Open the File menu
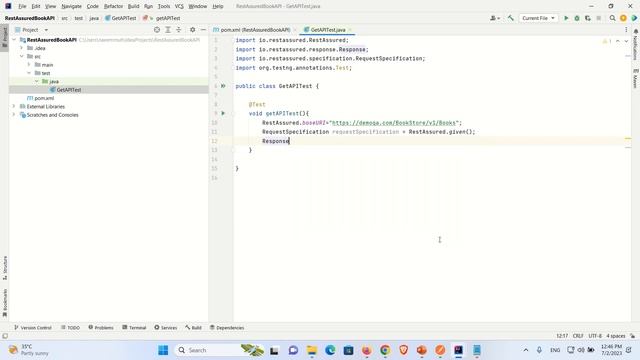Image resolution: width=640 pixels, height=360 pixels. [22, 6]
